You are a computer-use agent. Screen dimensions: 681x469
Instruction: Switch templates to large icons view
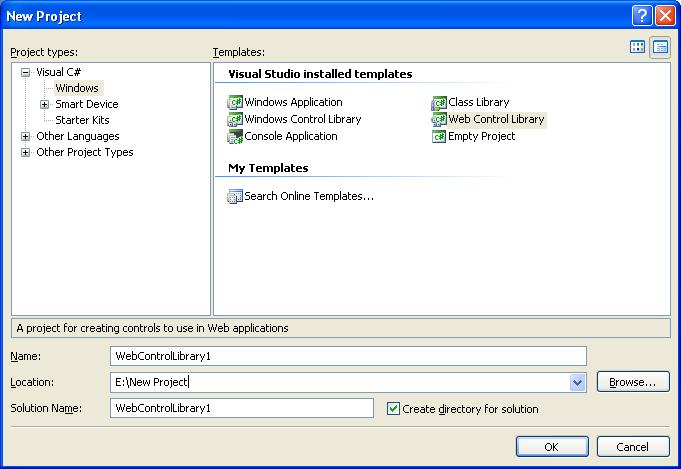(x=638, y=47)
